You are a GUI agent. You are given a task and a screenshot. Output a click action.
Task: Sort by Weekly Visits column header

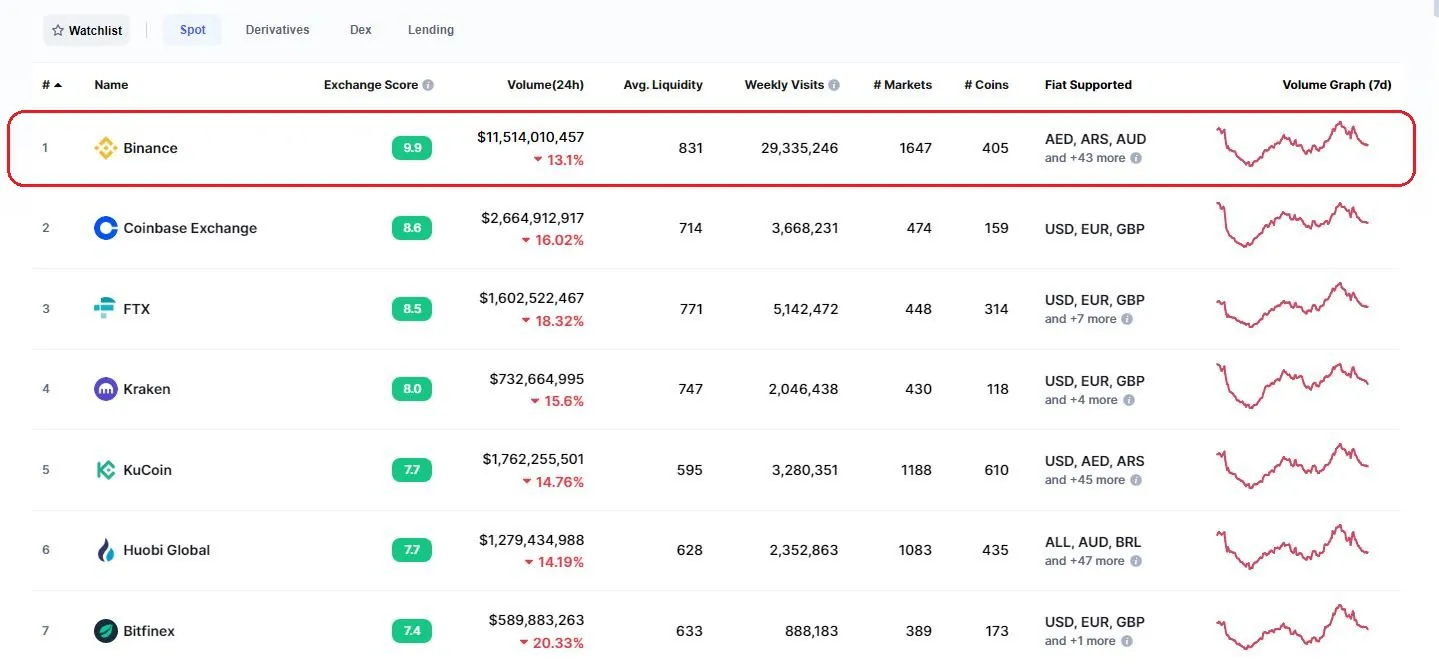click(784, 85)
